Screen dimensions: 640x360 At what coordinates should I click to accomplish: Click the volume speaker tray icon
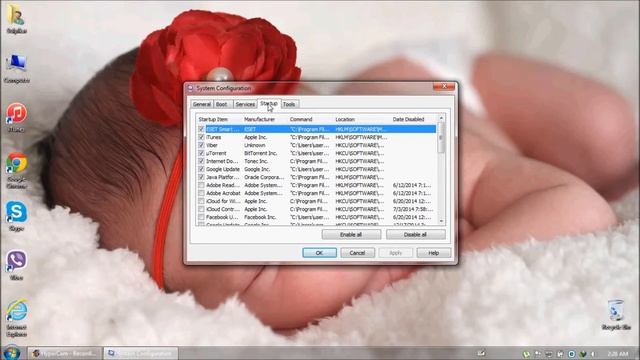(x=594, y=354)
